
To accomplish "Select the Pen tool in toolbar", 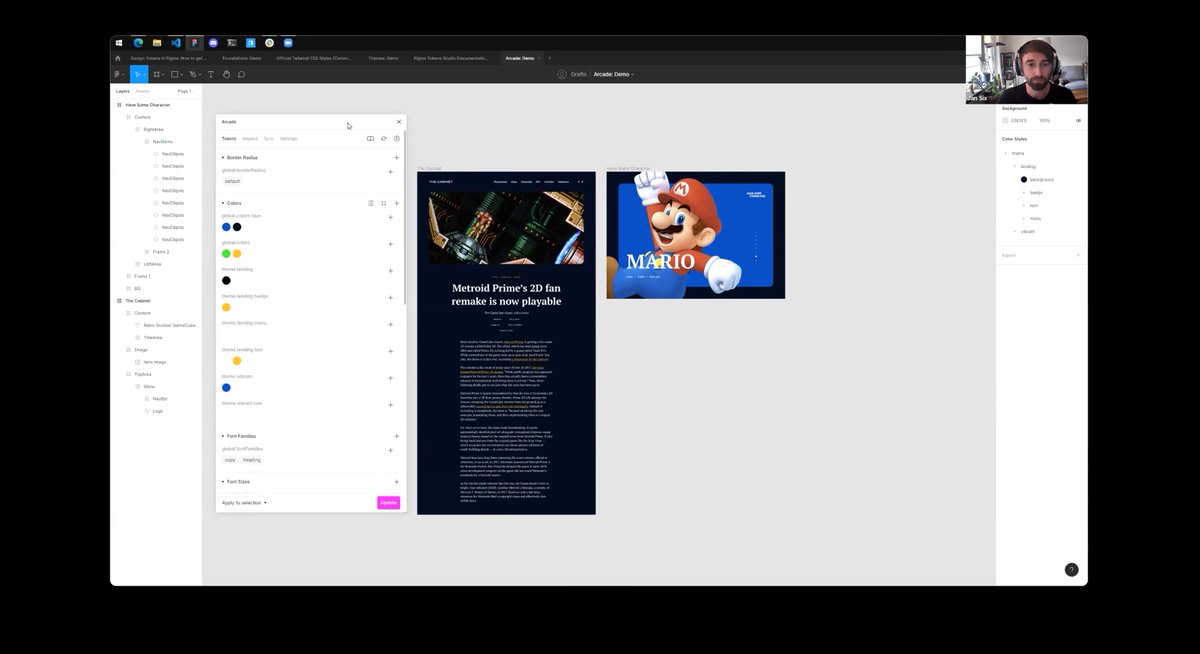I will click(x=192, y=74).
